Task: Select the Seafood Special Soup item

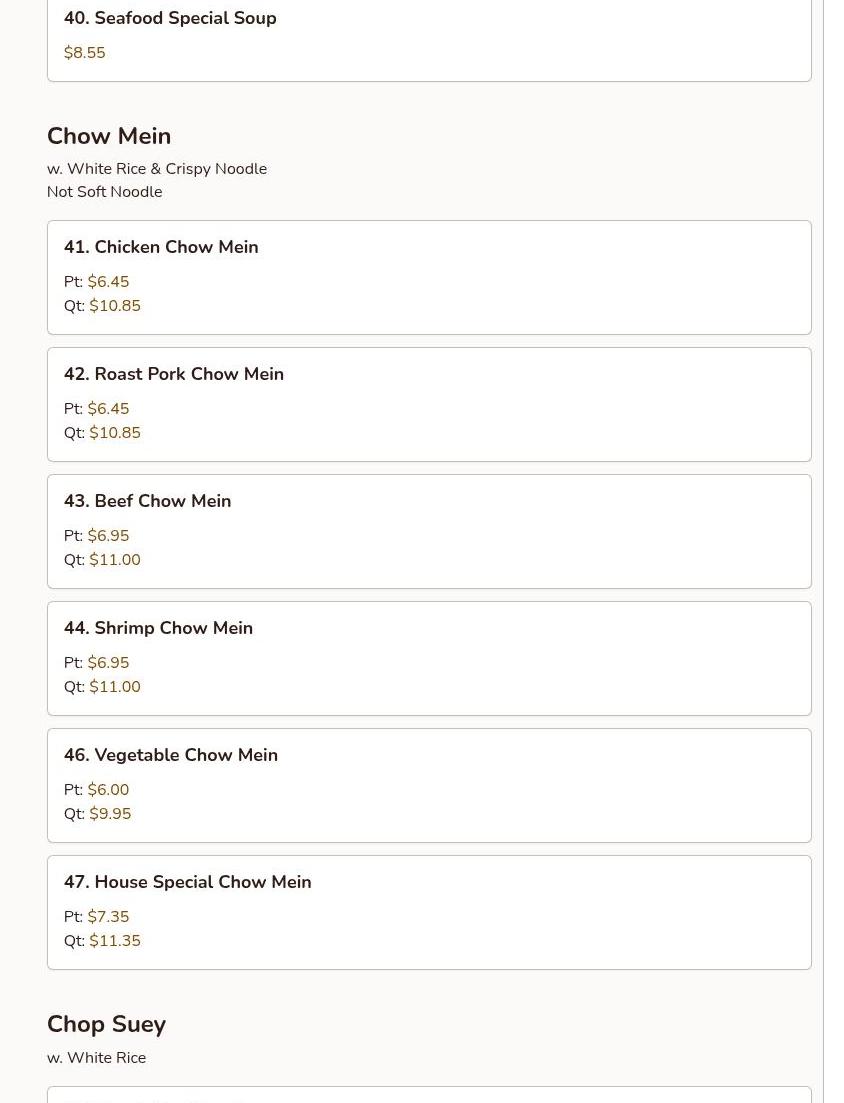Action: (170, 18)
